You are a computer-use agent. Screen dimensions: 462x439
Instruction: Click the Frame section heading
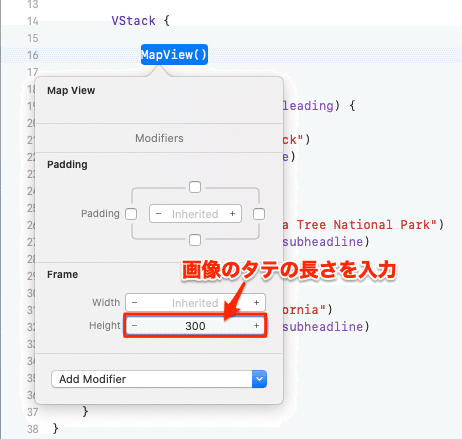pos(63,274)
